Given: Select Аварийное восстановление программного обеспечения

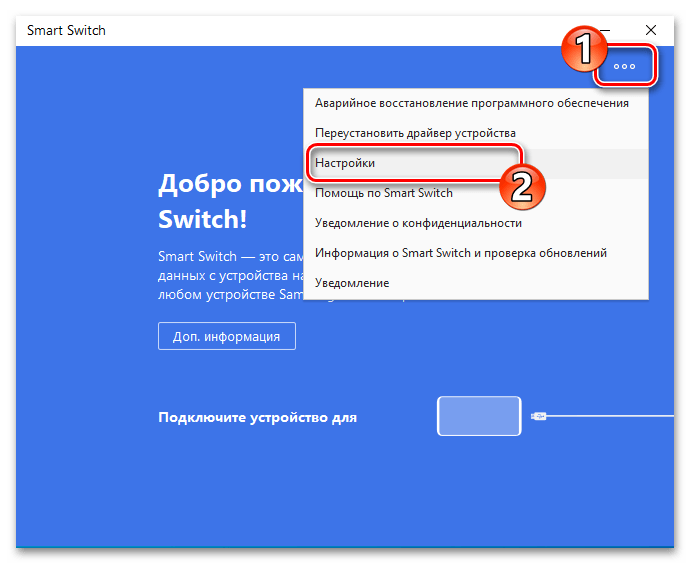Looking at the screenshot, I should click(x=476, y=103).
